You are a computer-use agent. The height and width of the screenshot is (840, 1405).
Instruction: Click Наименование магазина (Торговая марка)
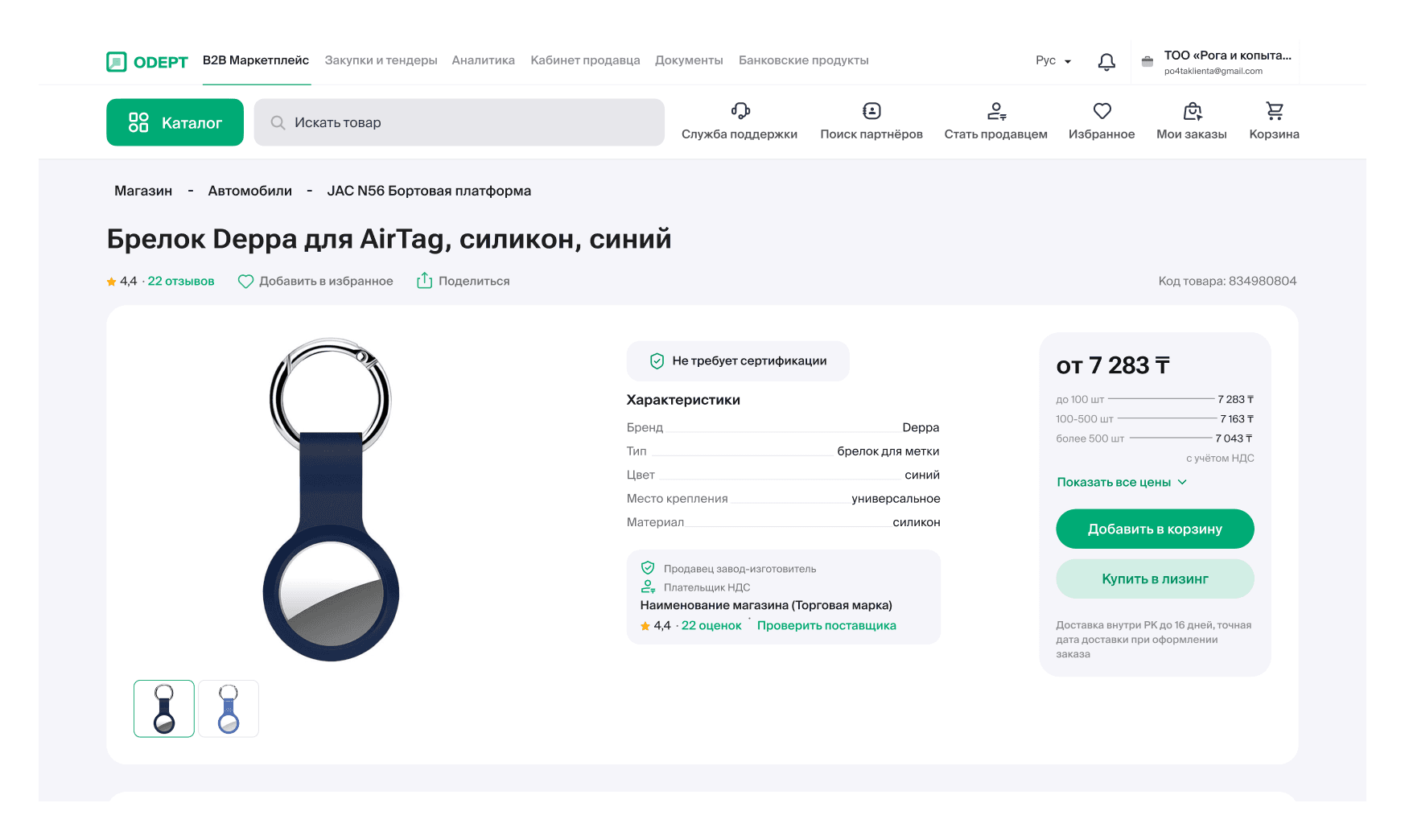[x=766, y=605]
